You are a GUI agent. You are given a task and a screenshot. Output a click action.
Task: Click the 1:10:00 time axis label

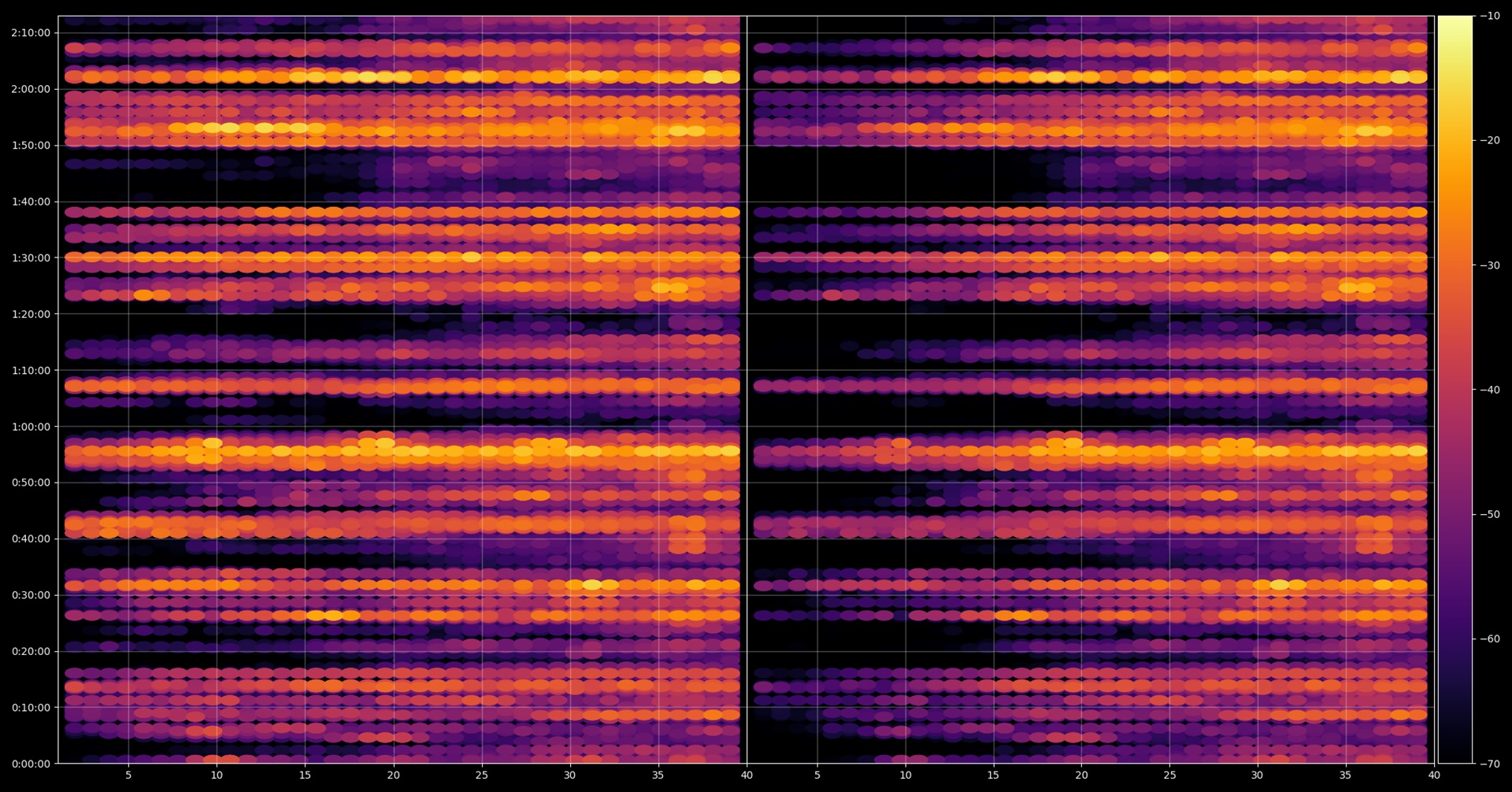(x=31, y=370)
